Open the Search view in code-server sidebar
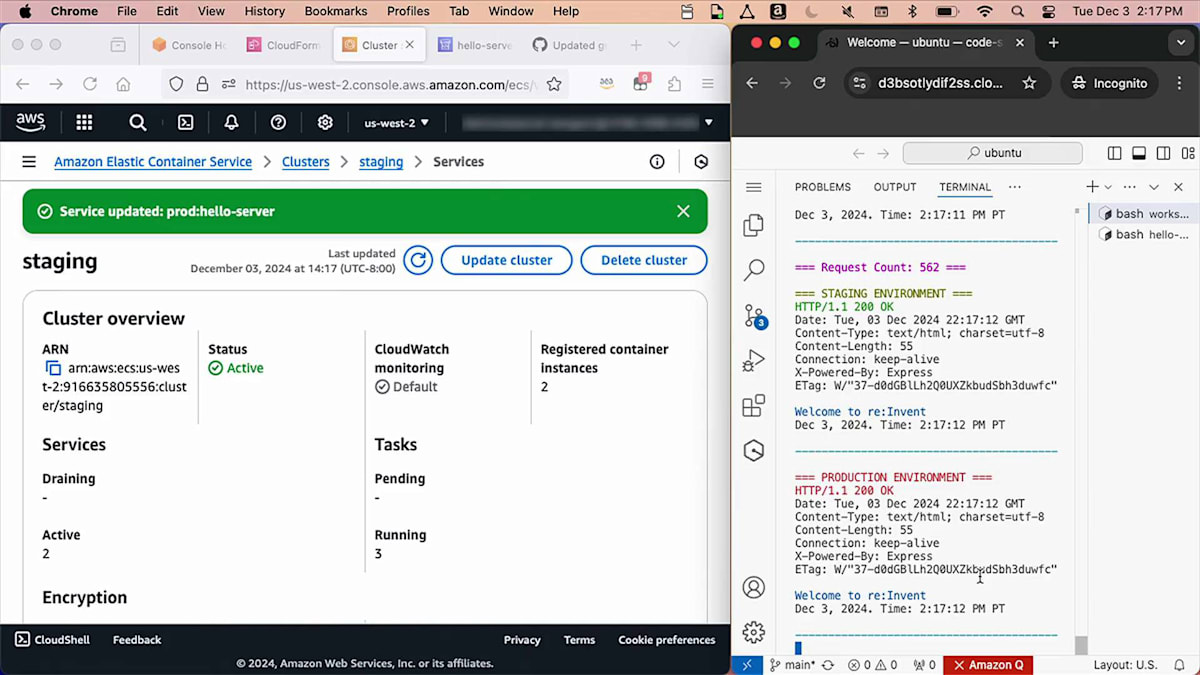The image size is (1200, 675). point(754,270)
